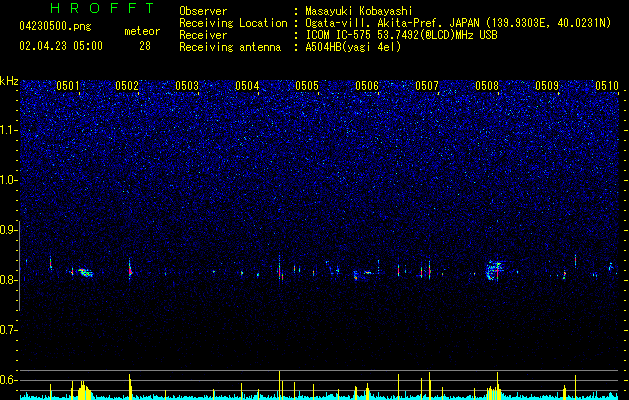This screenshot has width=629, height=400.
Task: Click the date stamp 02.04.23 05:00
Action: coord(61,46)
